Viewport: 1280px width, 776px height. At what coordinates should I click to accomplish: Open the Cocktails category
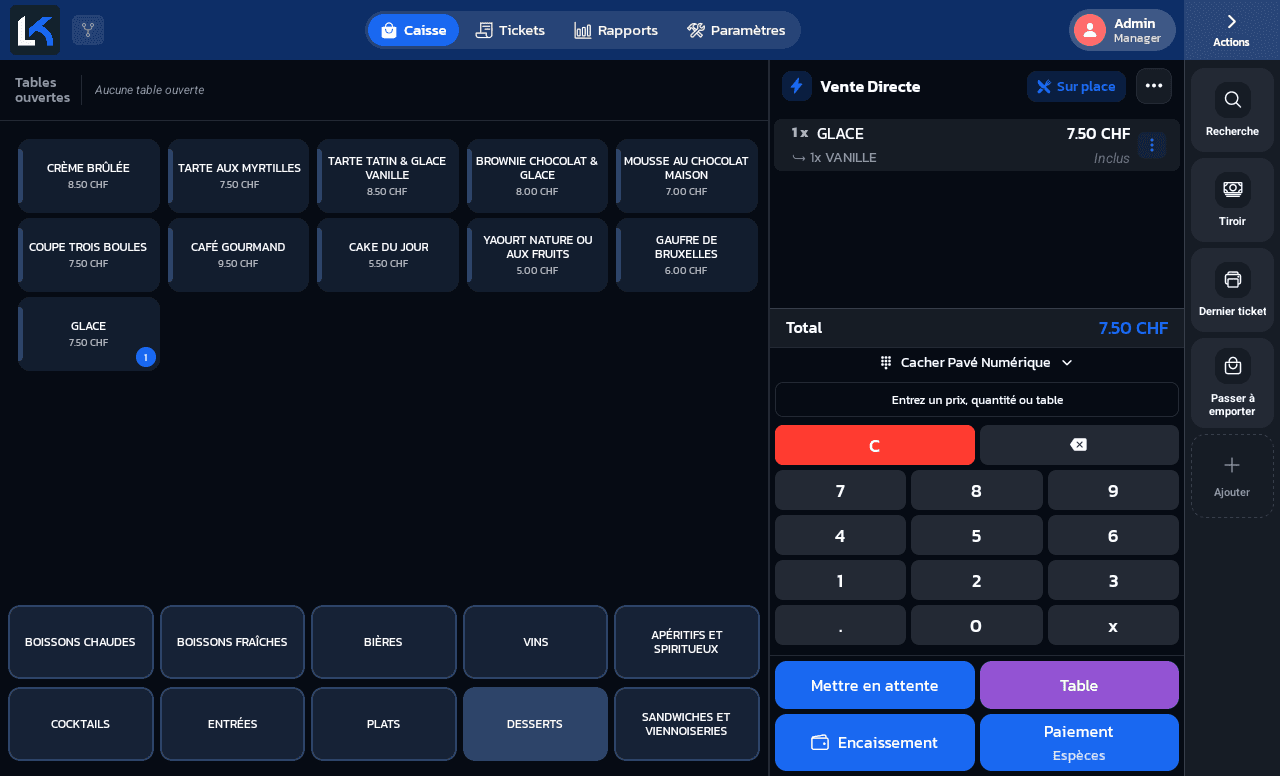click(81, 724)
